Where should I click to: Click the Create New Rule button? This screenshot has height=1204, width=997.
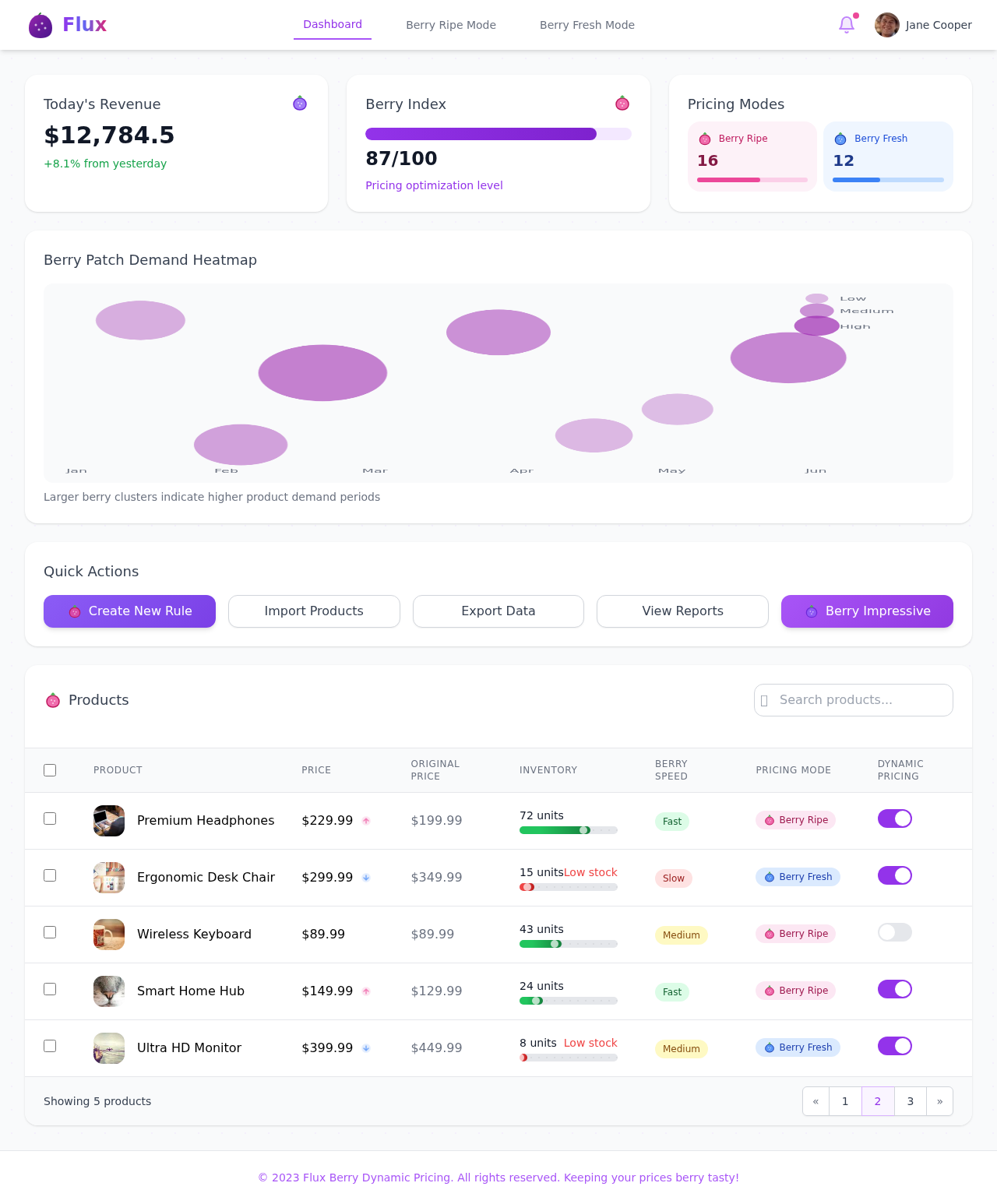click(129, 611)
